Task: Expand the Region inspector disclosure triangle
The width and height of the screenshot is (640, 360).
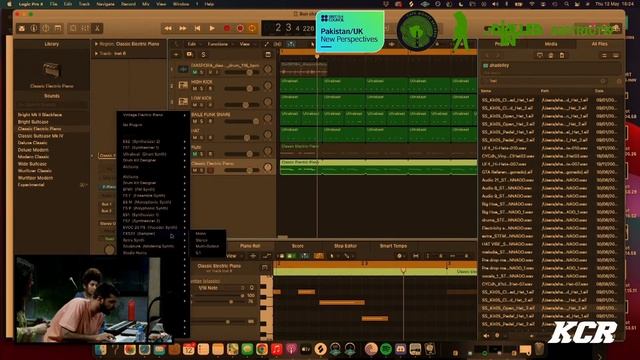Action: pyautogui.click(x=96, y=44)
